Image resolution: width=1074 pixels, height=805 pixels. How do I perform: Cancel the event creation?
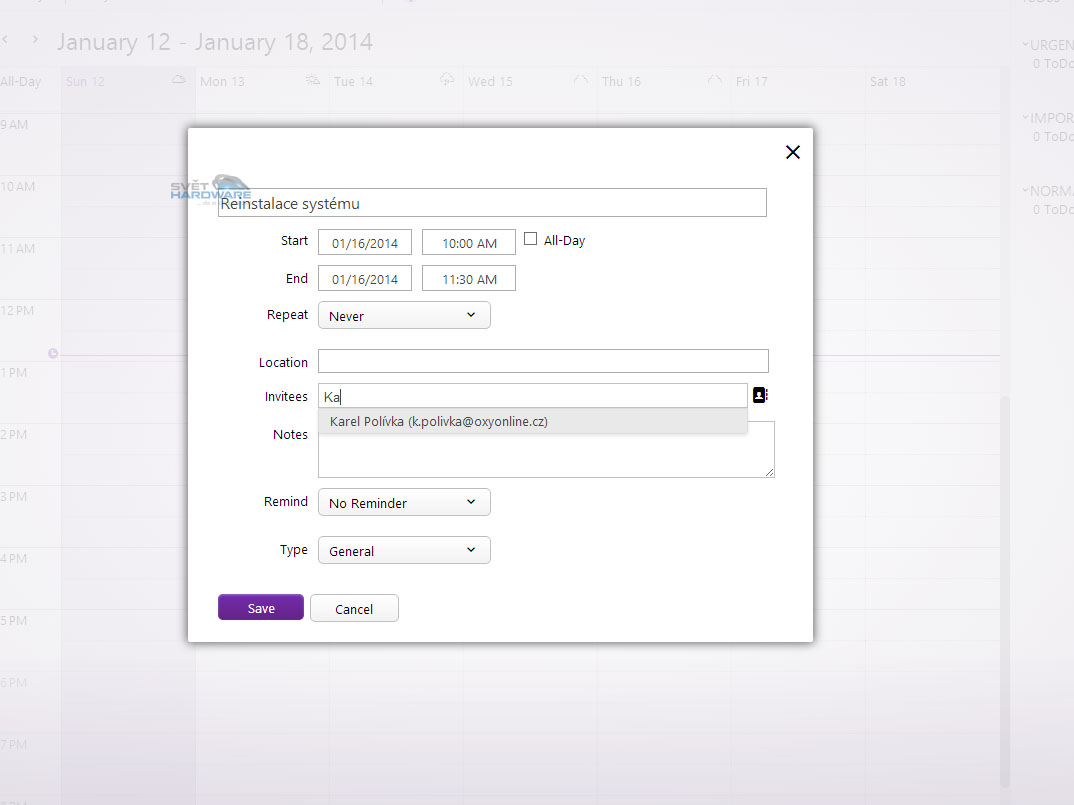354,608
